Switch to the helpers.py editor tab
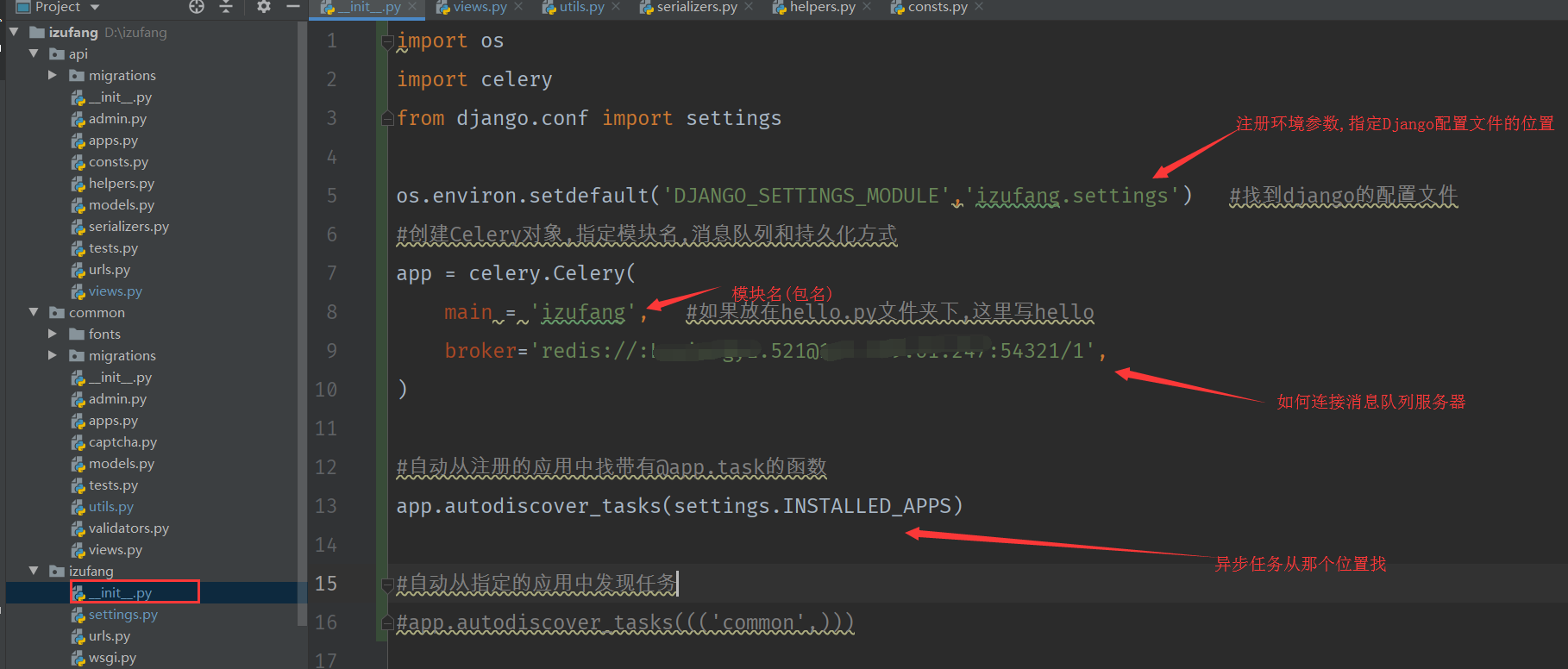The image size is (1568, 669). point(822,7)
